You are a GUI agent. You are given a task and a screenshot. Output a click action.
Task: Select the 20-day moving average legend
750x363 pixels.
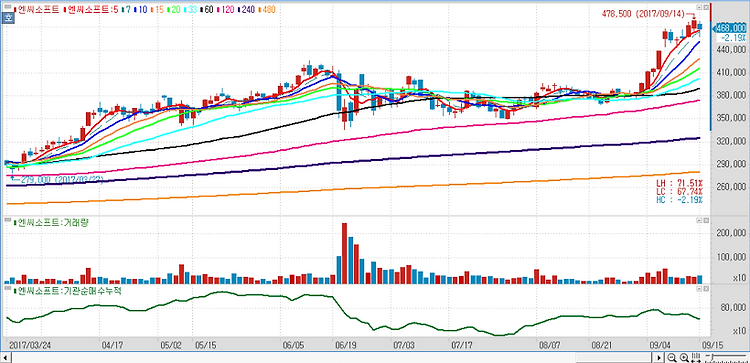(x=174, y=9)
